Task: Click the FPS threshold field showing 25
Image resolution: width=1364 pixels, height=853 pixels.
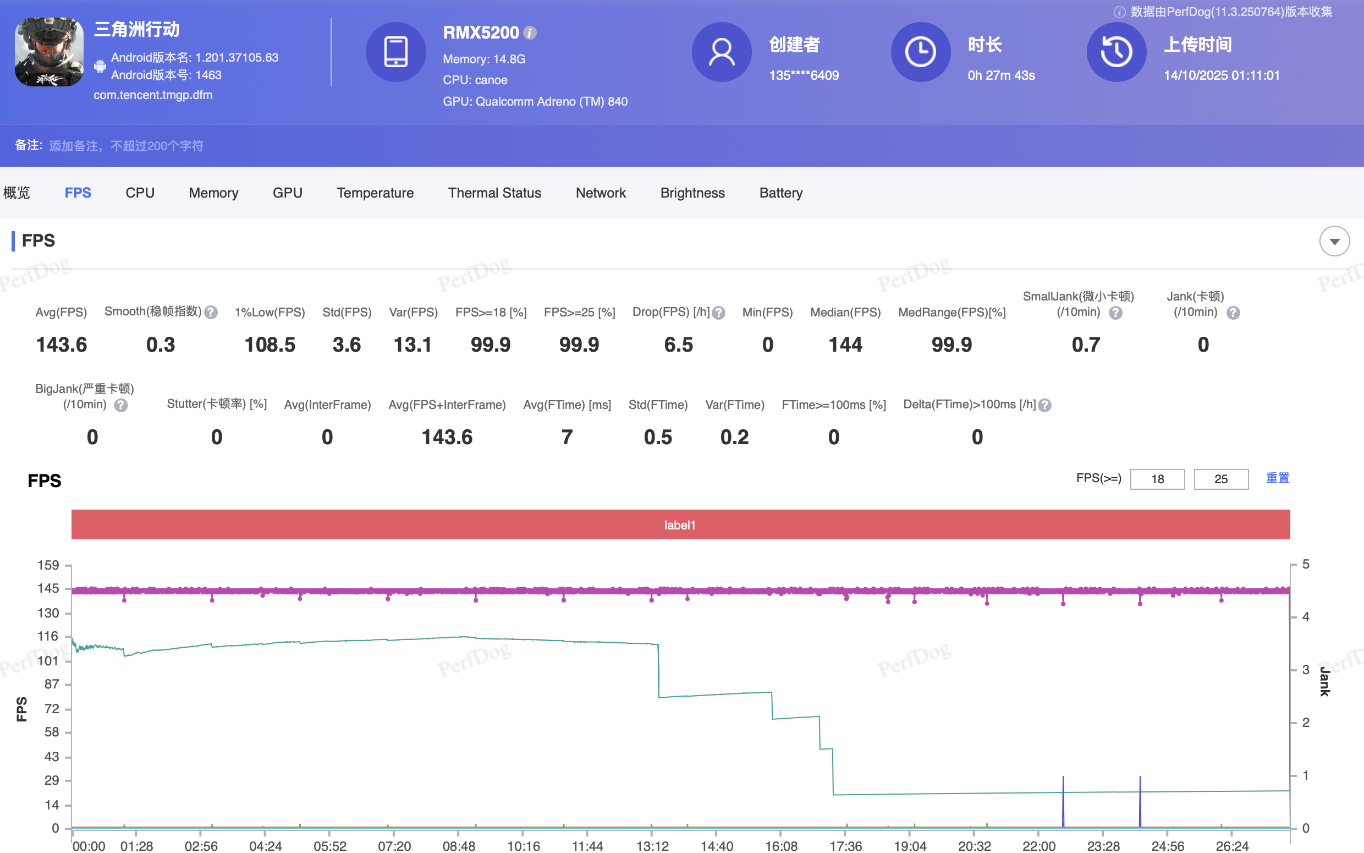Action: pos(1220,479)
